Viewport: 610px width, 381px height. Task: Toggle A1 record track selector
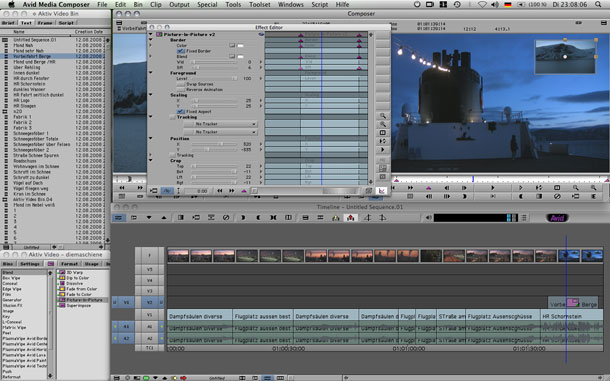[x=150, y=327]
